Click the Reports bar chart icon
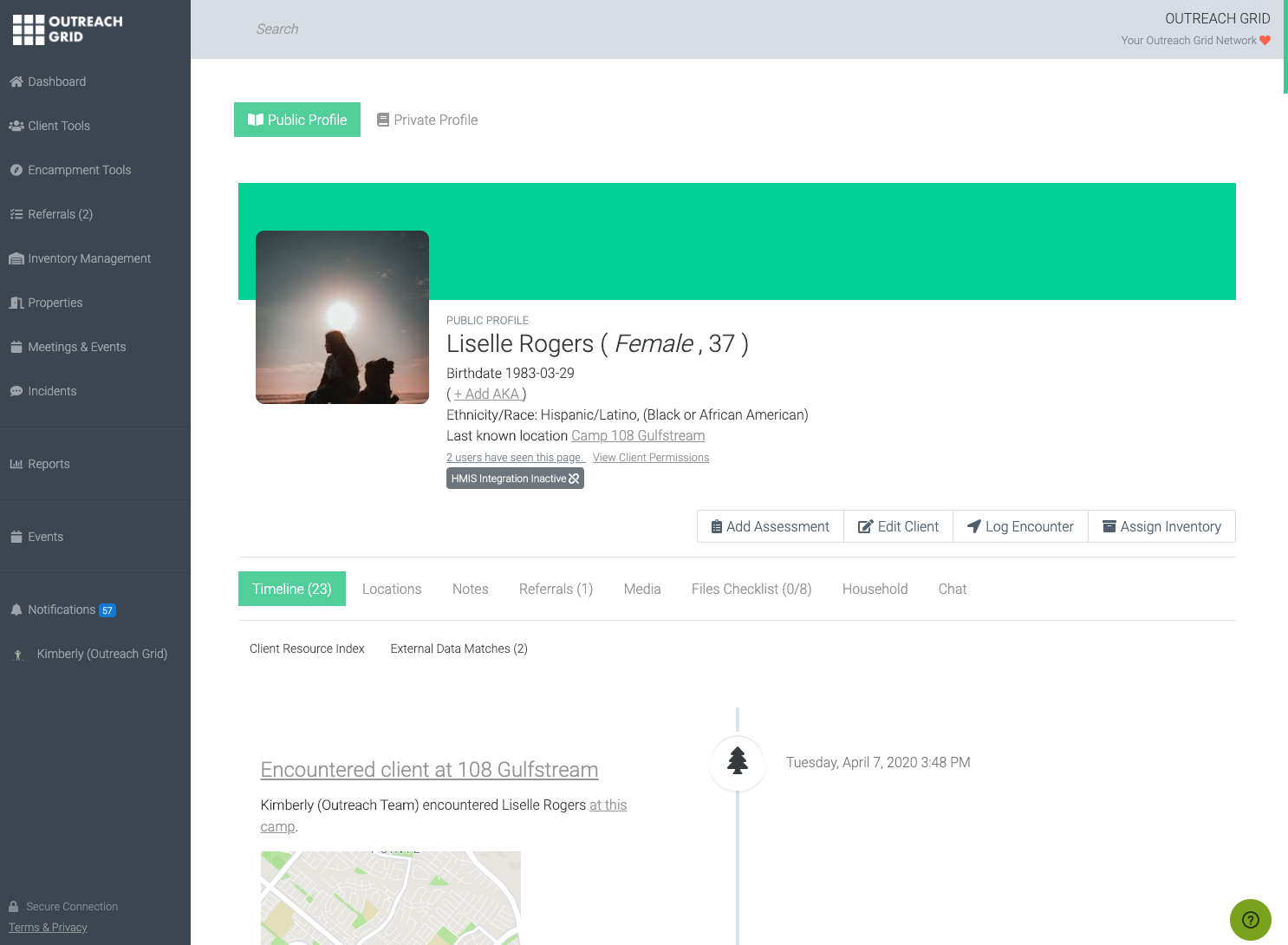This screenshot has height=945, width=1288. point(16,464)
